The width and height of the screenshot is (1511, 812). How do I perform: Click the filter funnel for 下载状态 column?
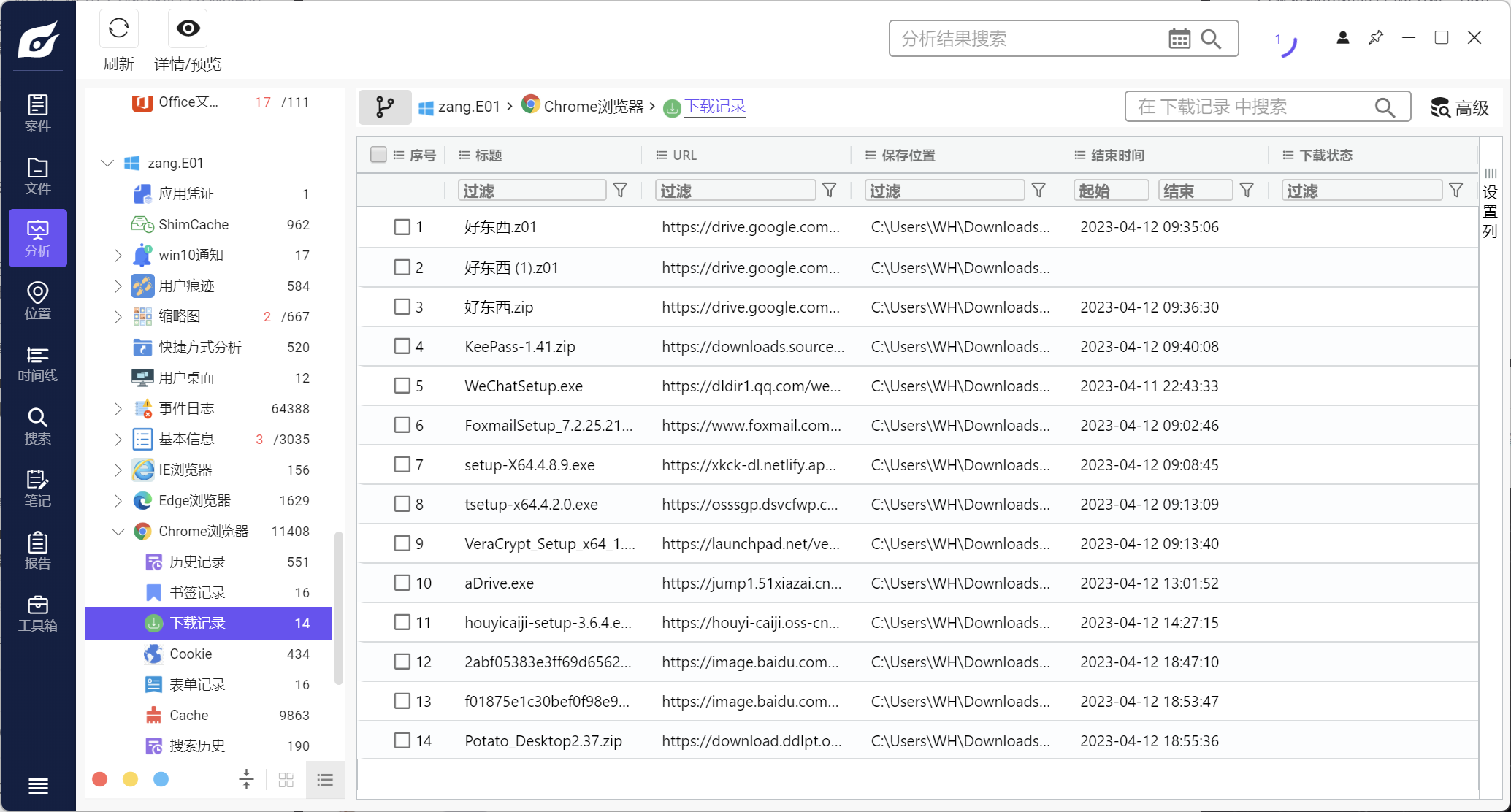[x=1456, y=191]
